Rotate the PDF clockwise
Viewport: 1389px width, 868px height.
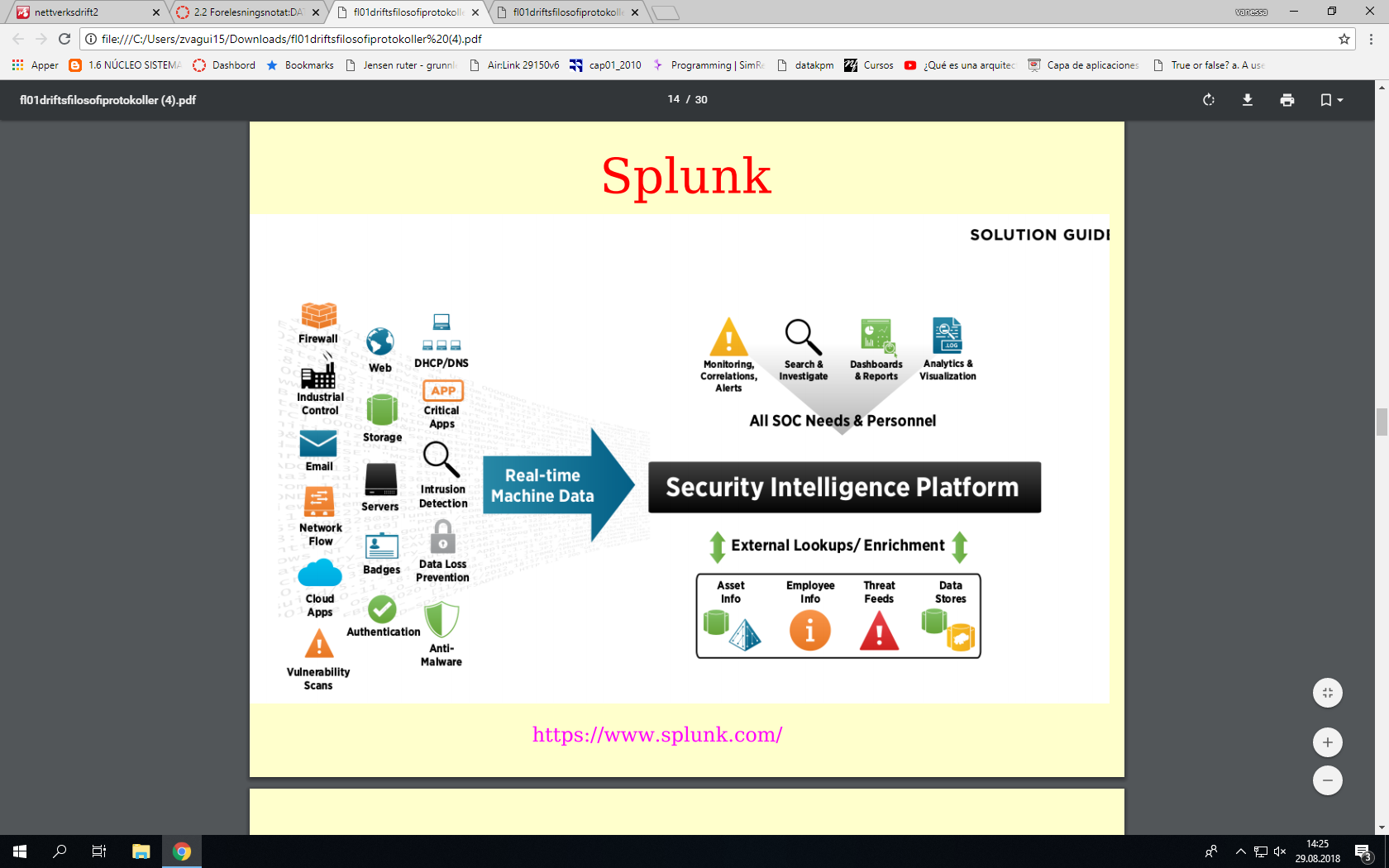coord(1208,100)
